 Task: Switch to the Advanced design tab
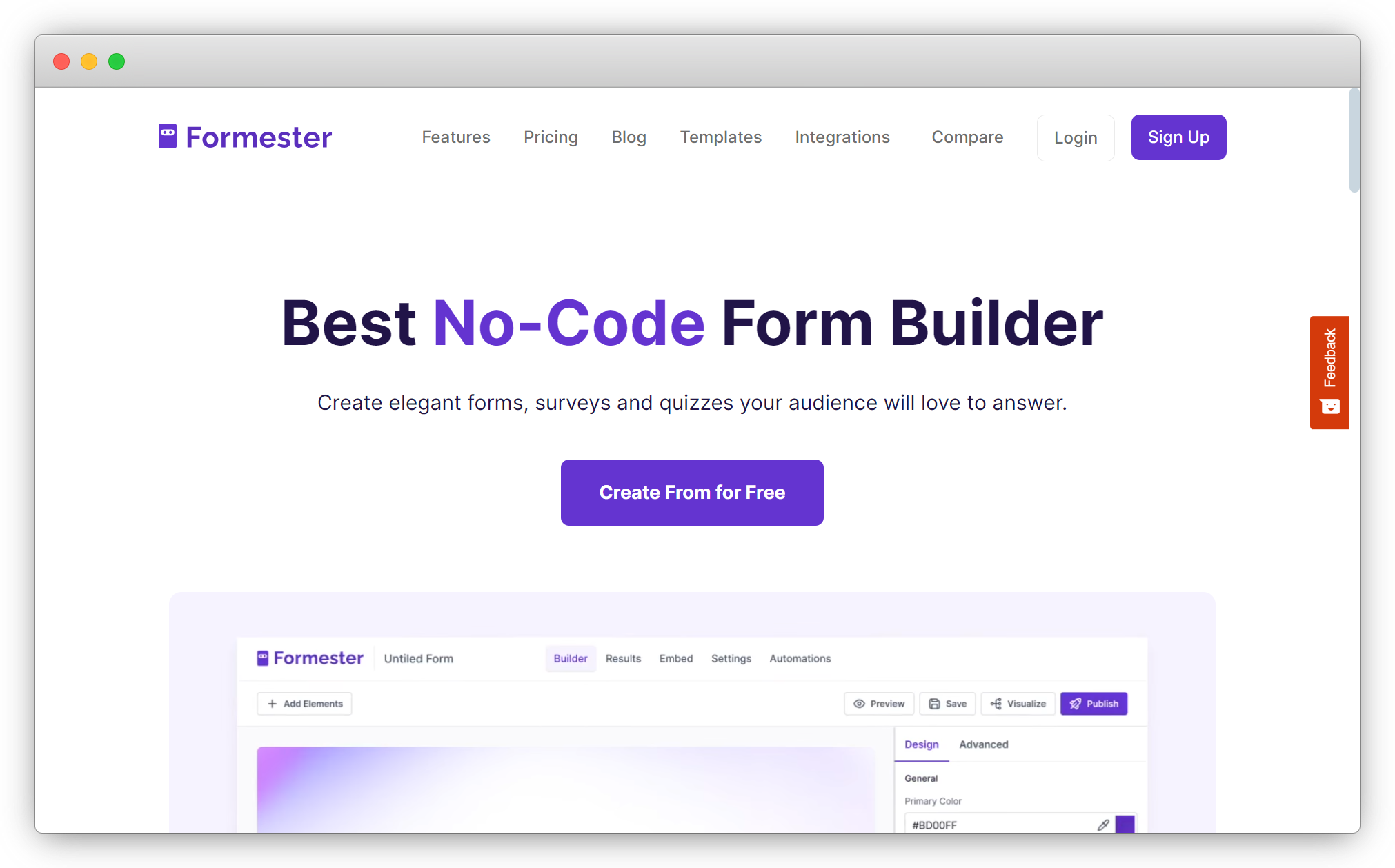983,745
